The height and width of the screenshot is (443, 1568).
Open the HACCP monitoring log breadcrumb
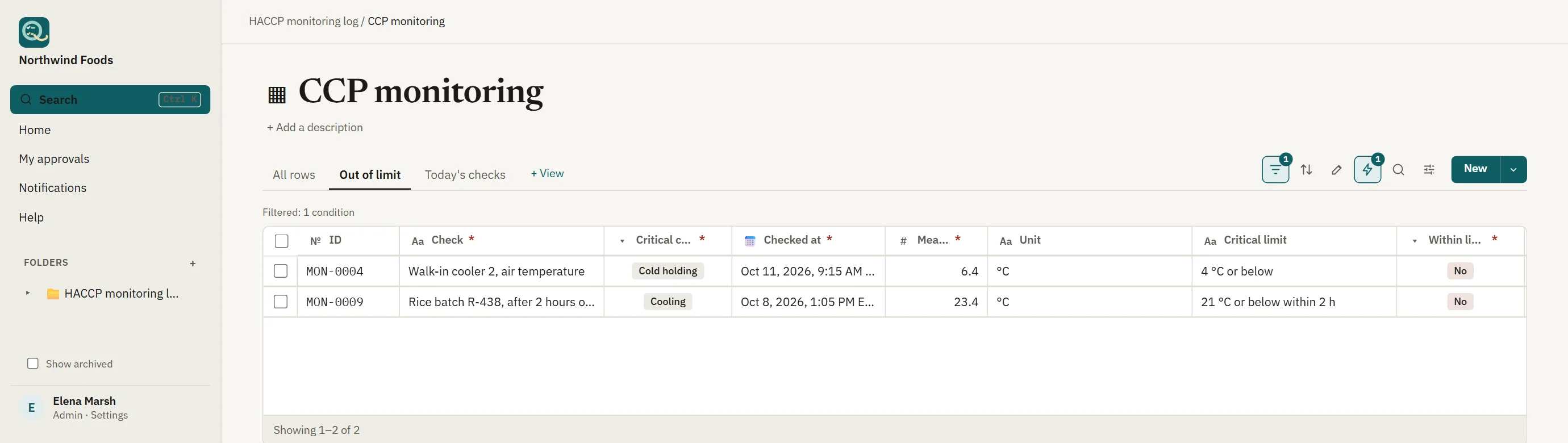click(x=304, y=22)
